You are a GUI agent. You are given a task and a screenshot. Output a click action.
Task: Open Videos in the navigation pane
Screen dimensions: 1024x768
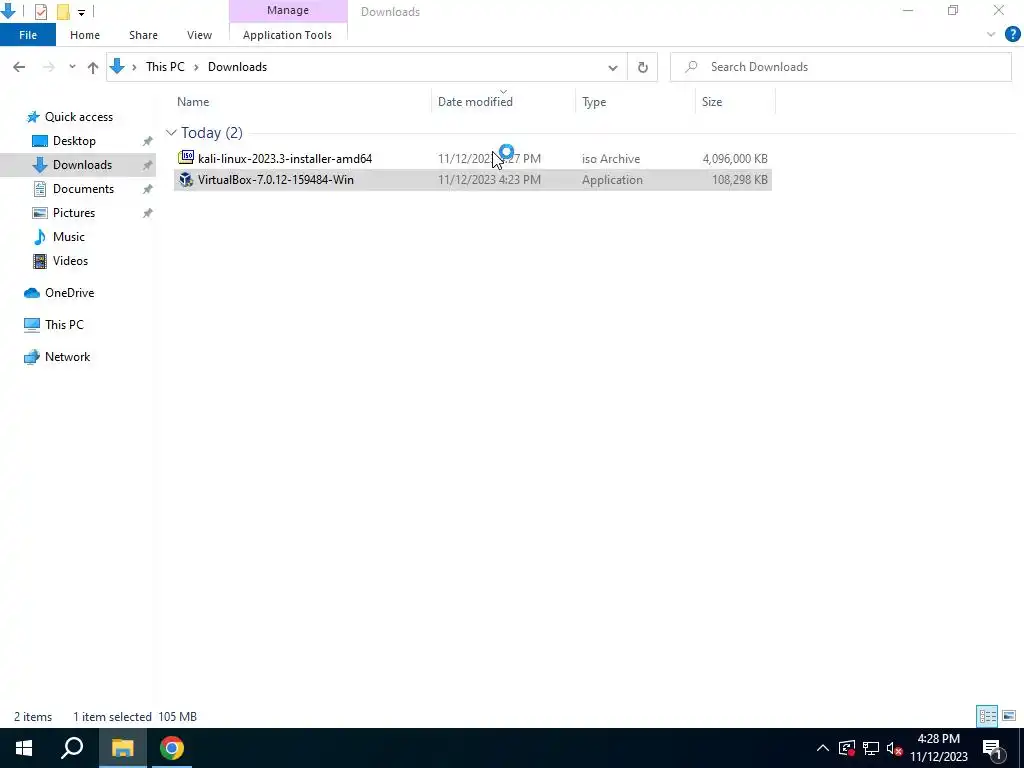(x=70, y=261)
